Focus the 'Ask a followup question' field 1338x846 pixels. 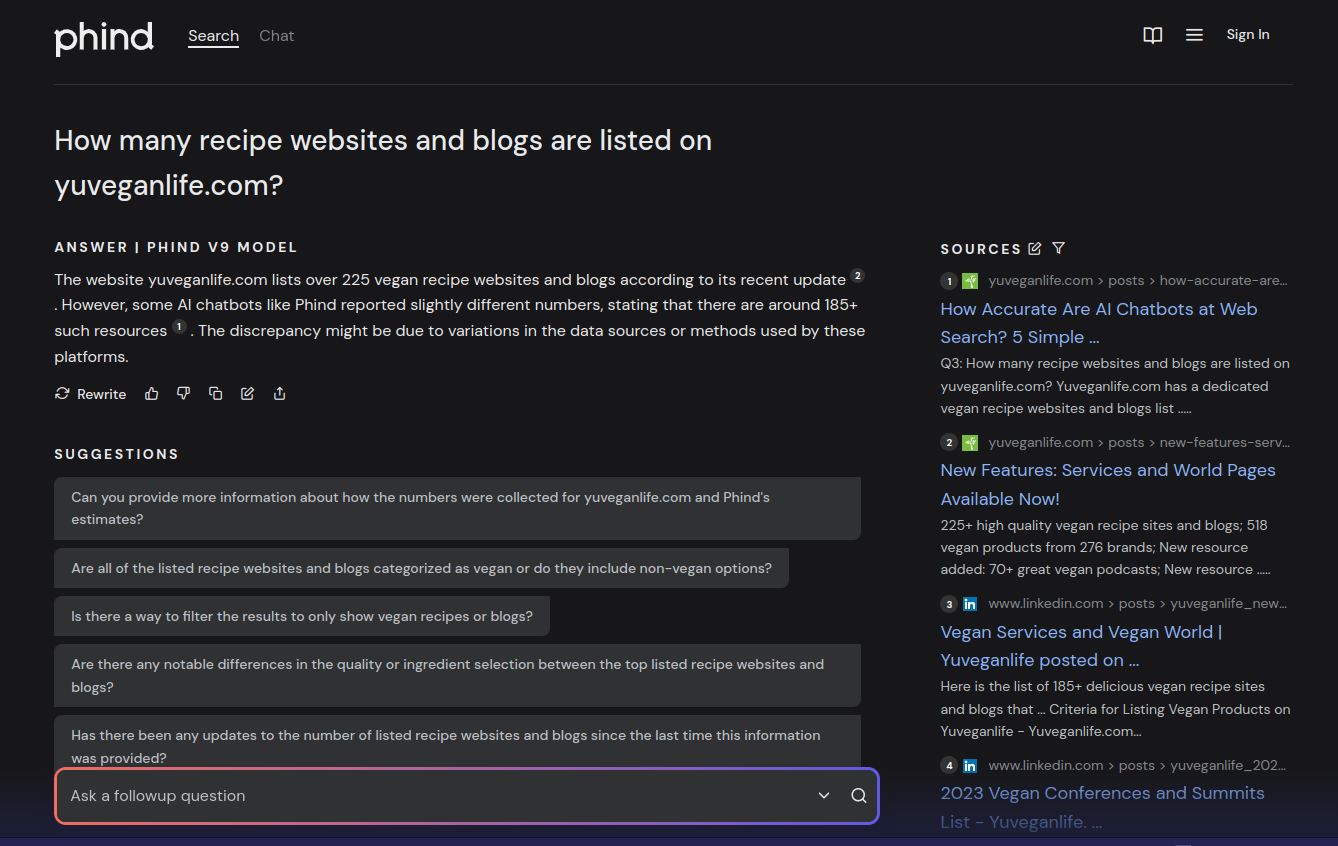pyautogui.click(x=435, y=796)
